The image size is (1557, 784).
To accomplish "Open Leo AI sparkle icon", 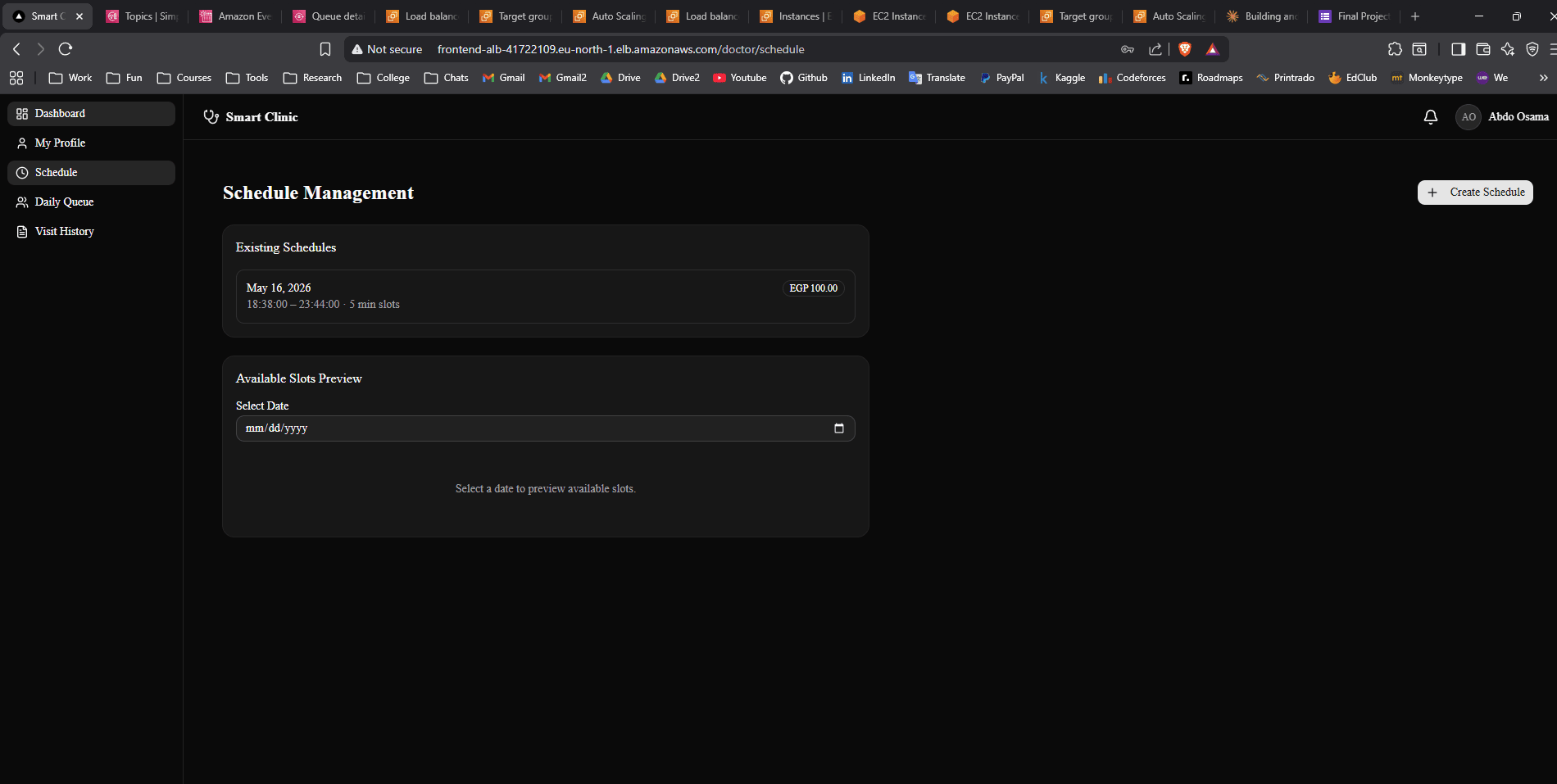I will 1507,49.
